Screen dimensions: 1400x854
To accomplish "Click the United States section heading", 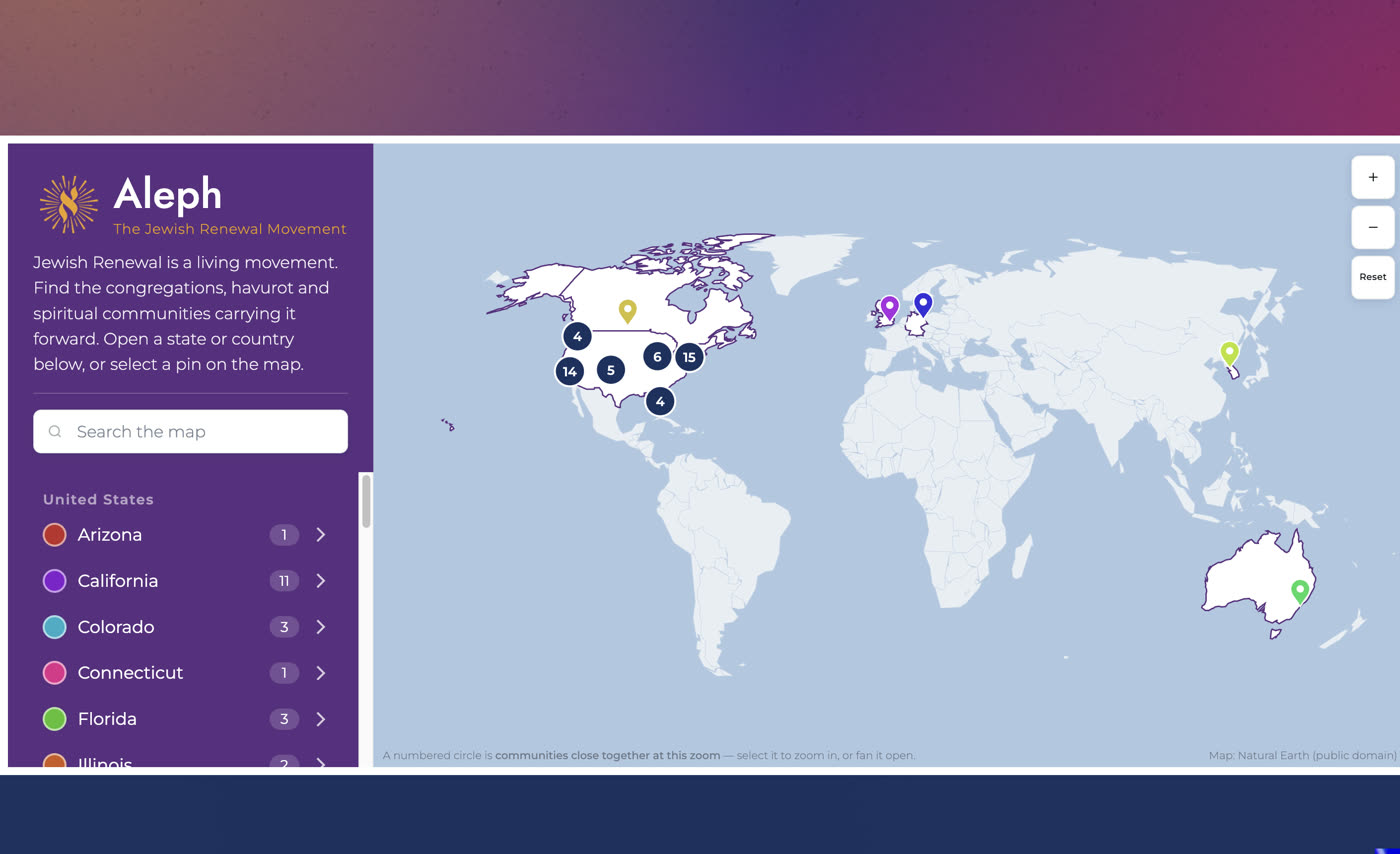I will coord(98,499).
